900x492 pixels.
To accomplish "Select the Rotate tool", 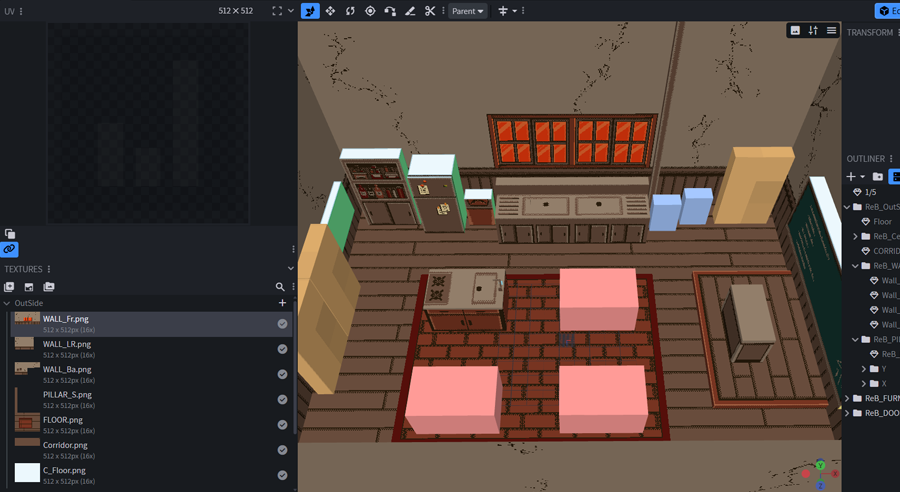I will (350, 11).
